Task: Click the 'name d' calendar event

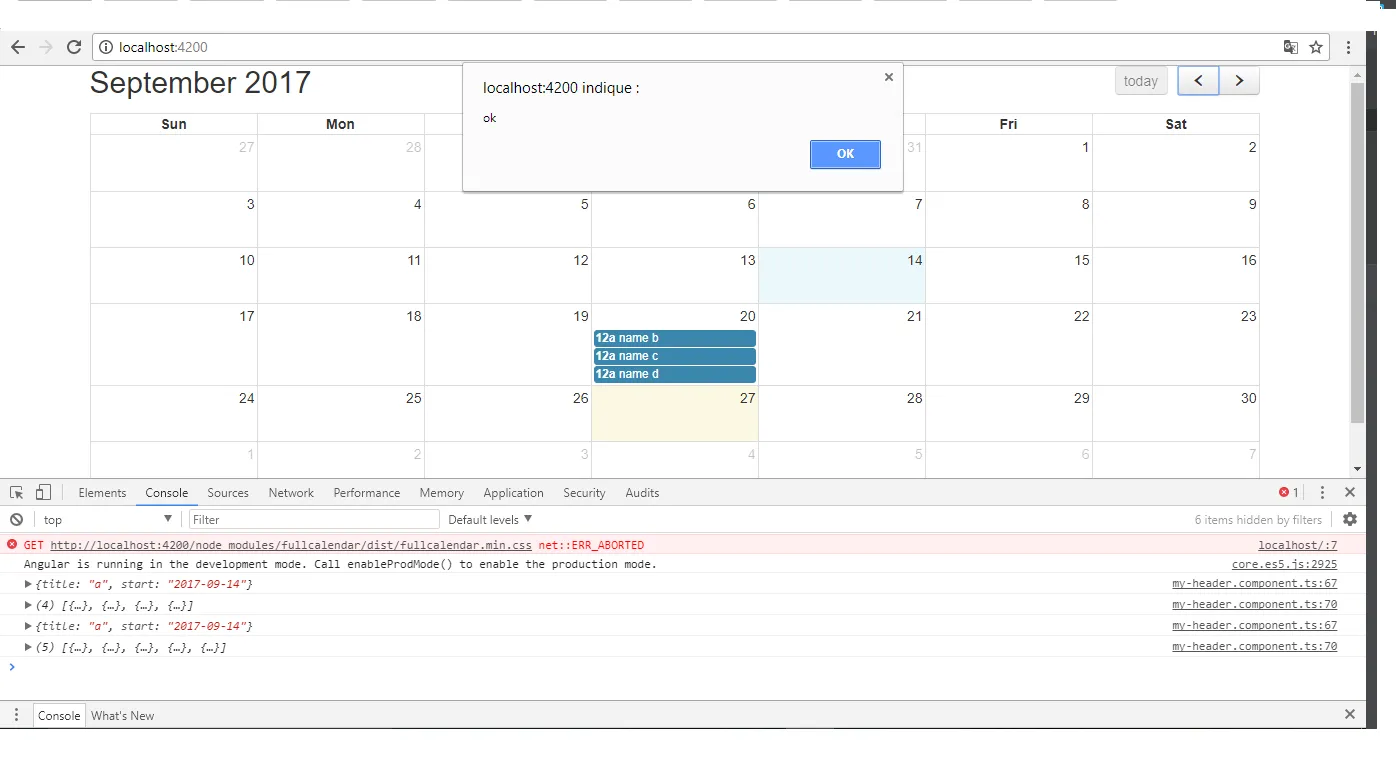Action: point(674,374)
